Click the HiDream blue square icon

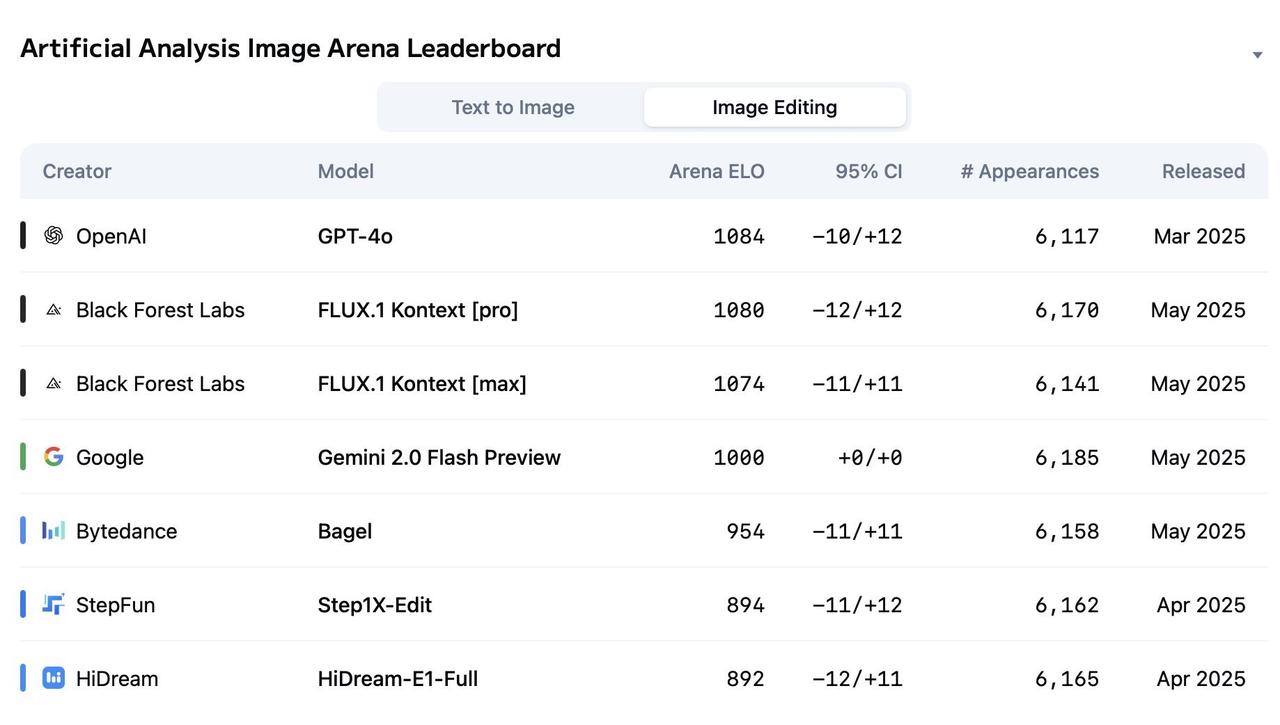[x=53, y=678]
